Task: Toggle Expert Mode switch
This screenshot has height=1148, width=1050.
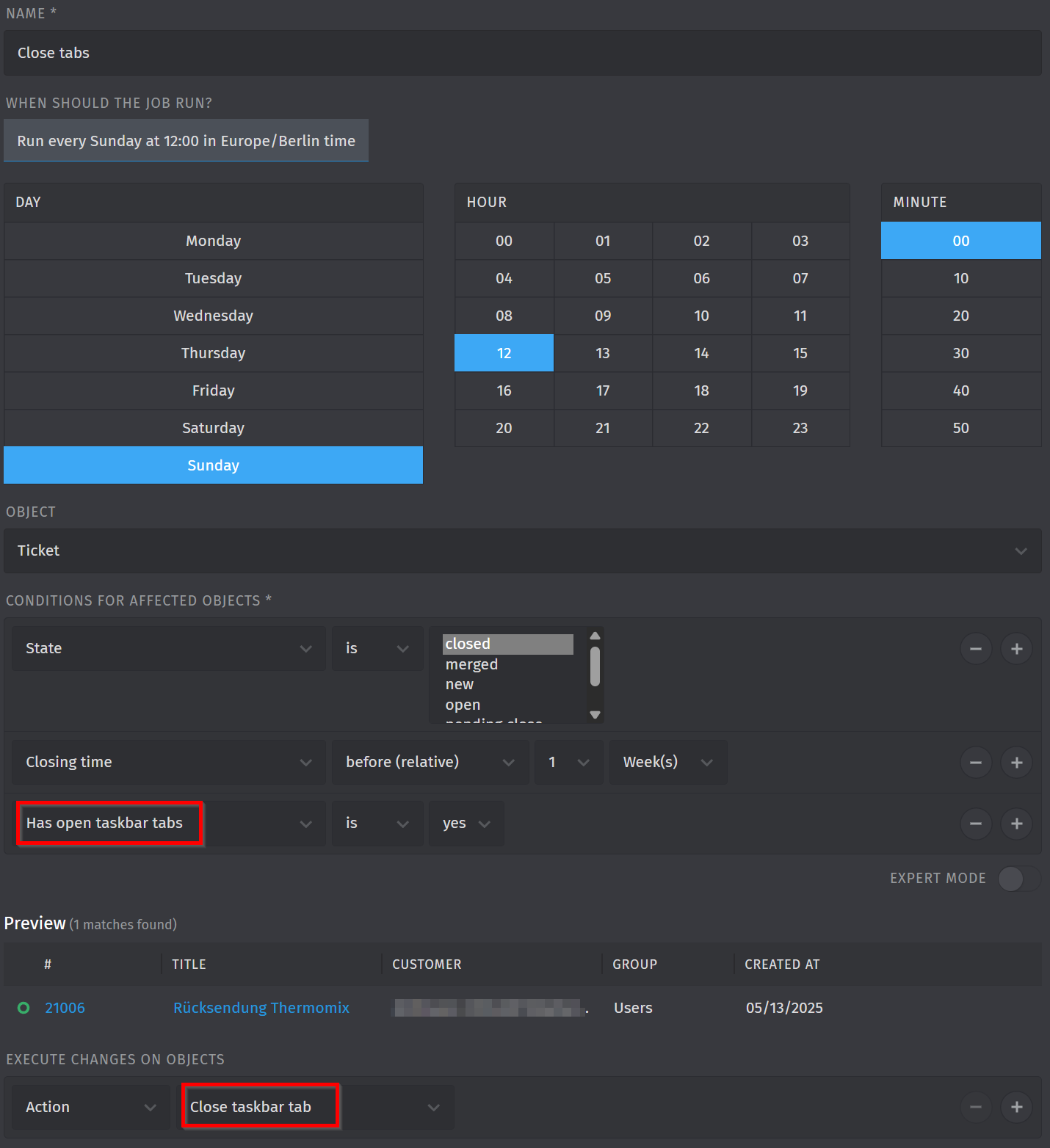Action: coord(1018,879)
